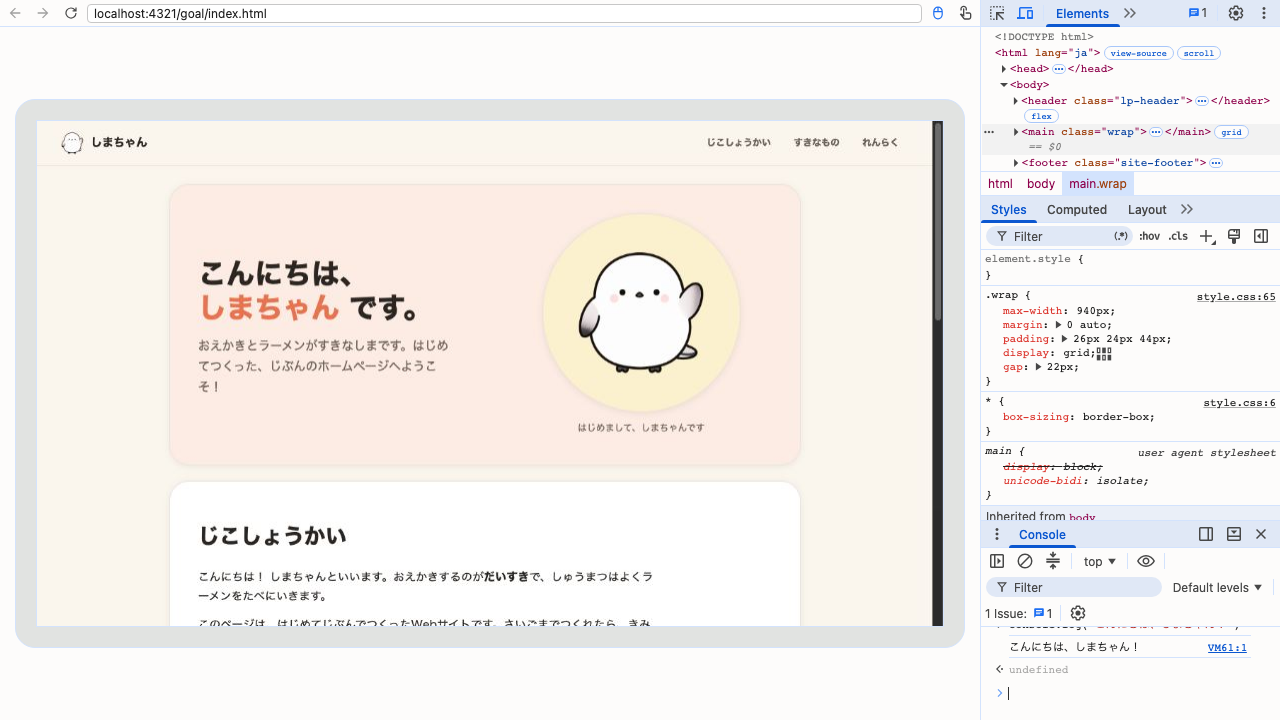Go forward in browser history
The width and height of the screenshot is (1280, 720).
point(43,13)
